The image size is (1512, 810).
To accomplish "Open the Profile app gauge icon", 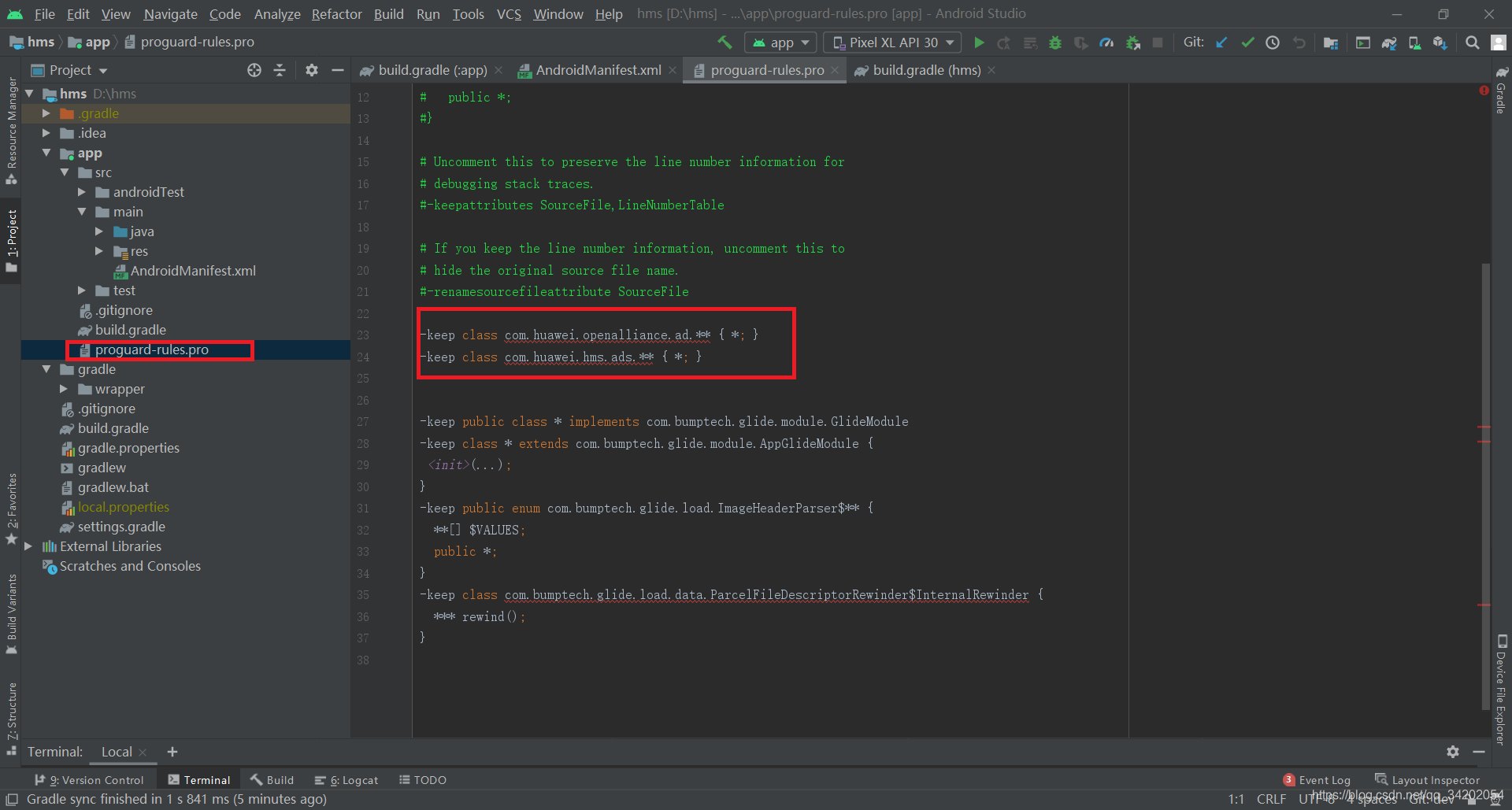I will coord(1106,43).
